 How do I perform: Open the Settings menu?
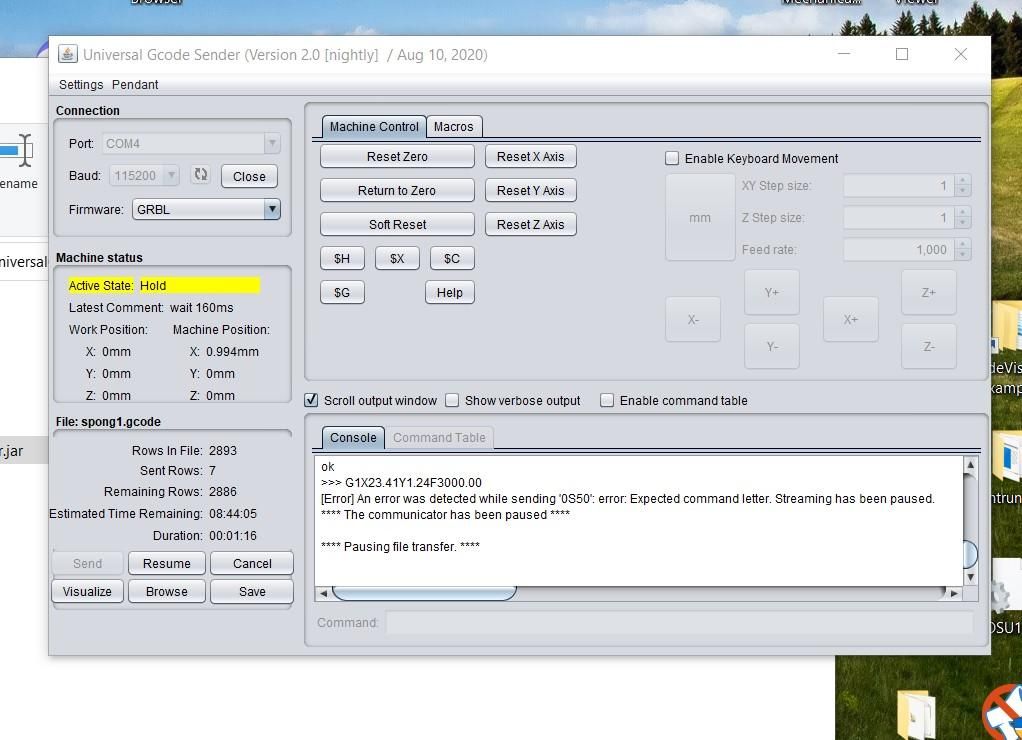point(81,85)
